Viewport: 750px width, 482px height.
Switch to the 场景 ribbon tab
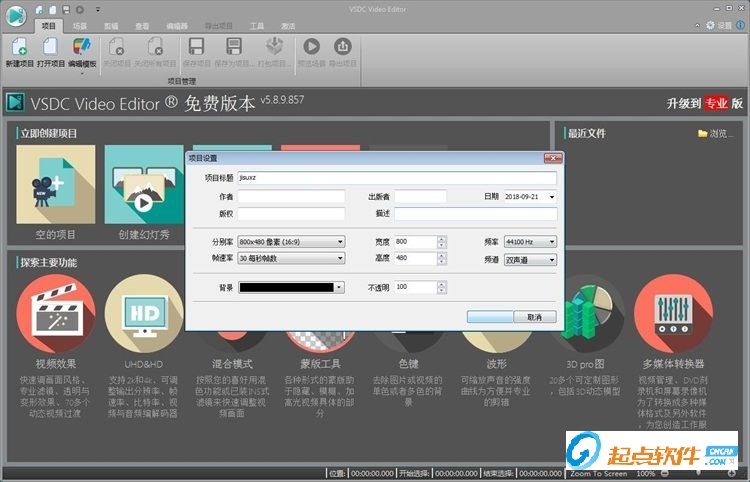point(80,26)
